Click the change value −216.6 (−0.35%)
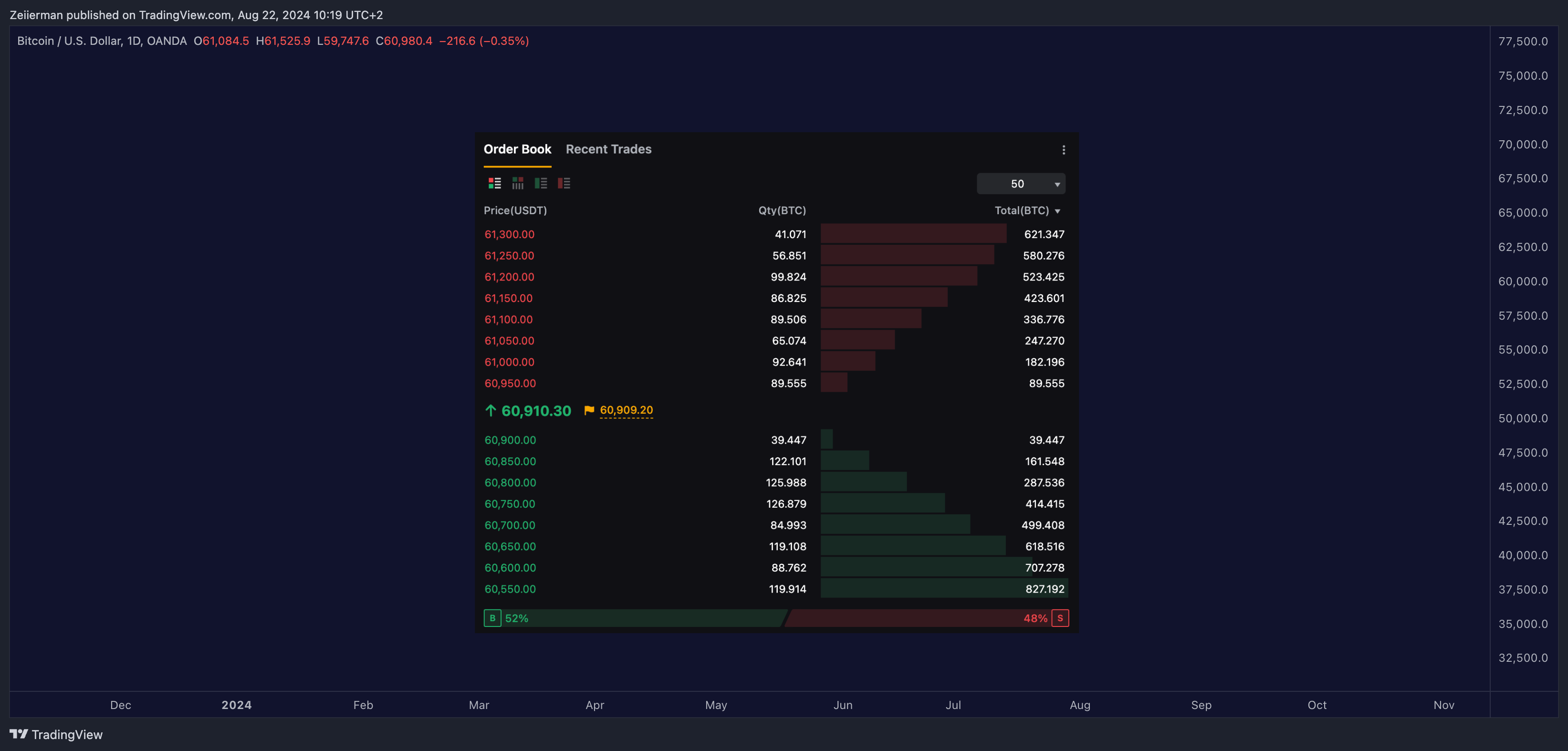 coord(484,41)
